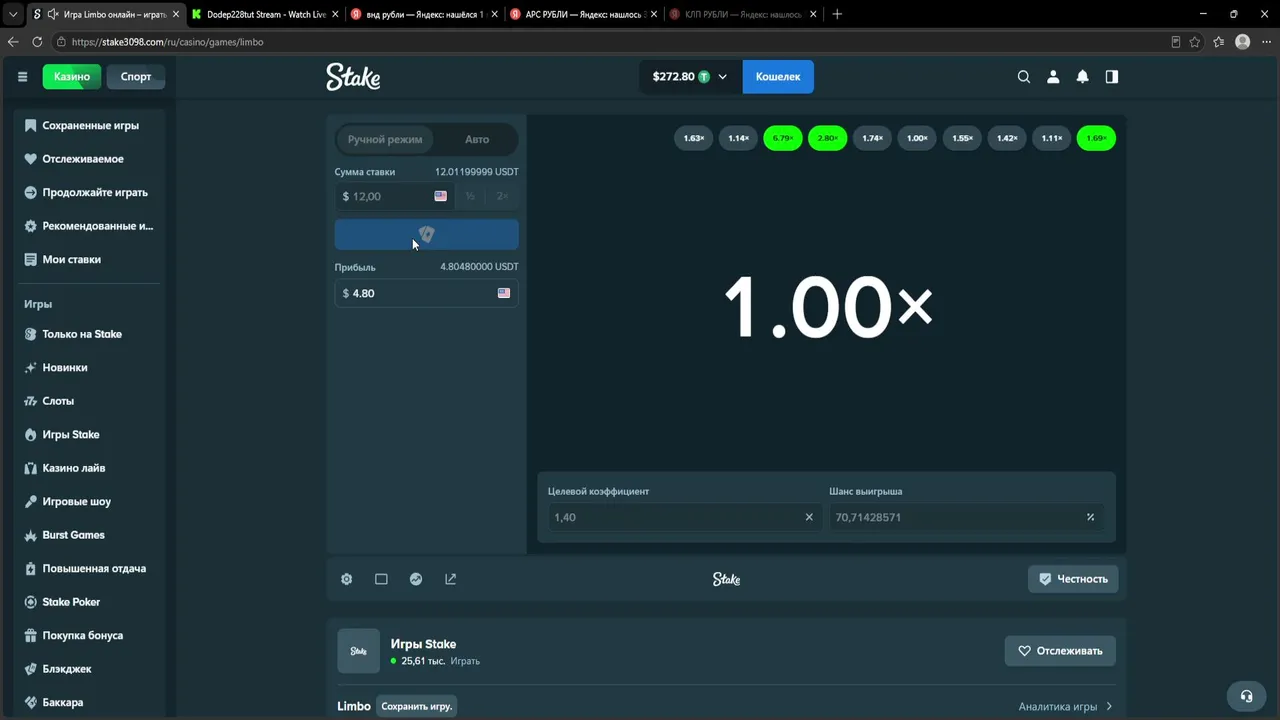Image resolution: width=1280 pixels, height=720 pixels.
Task: Click the Кошелек wallet button
Action: click(x=778, y=77)
